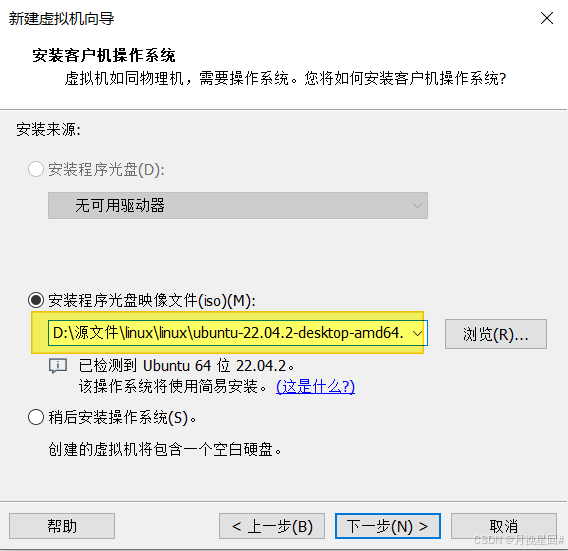Choose 稍后安装操作系统(S) radio option
Viewport: 568px width, 551px height.
pos(36,417)
